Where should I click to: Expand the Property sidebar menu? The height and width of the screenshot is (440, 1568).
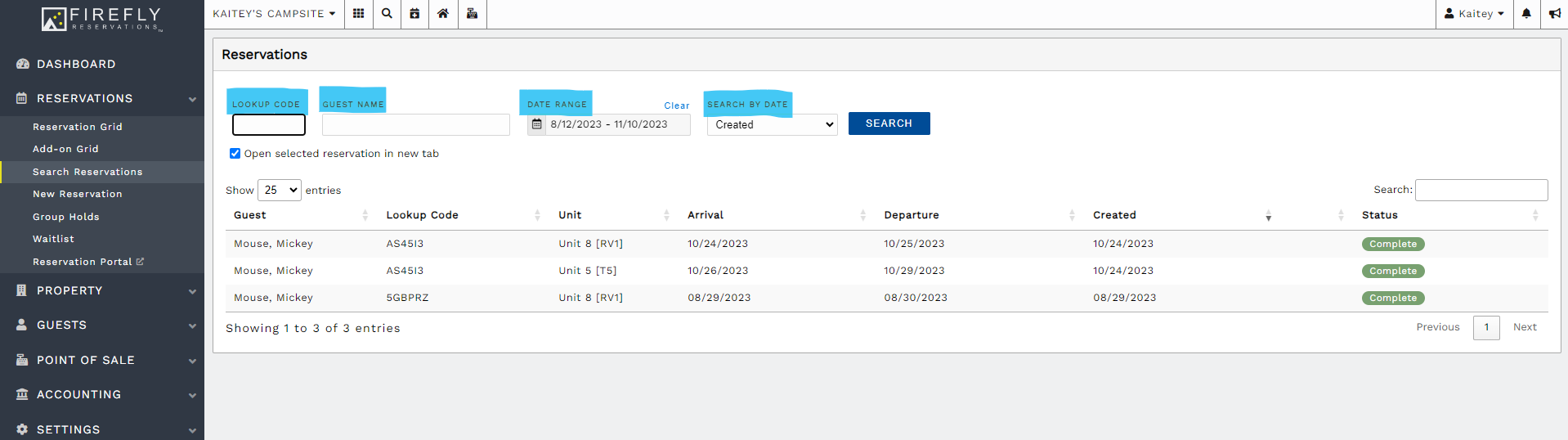(x=102, y=291)
